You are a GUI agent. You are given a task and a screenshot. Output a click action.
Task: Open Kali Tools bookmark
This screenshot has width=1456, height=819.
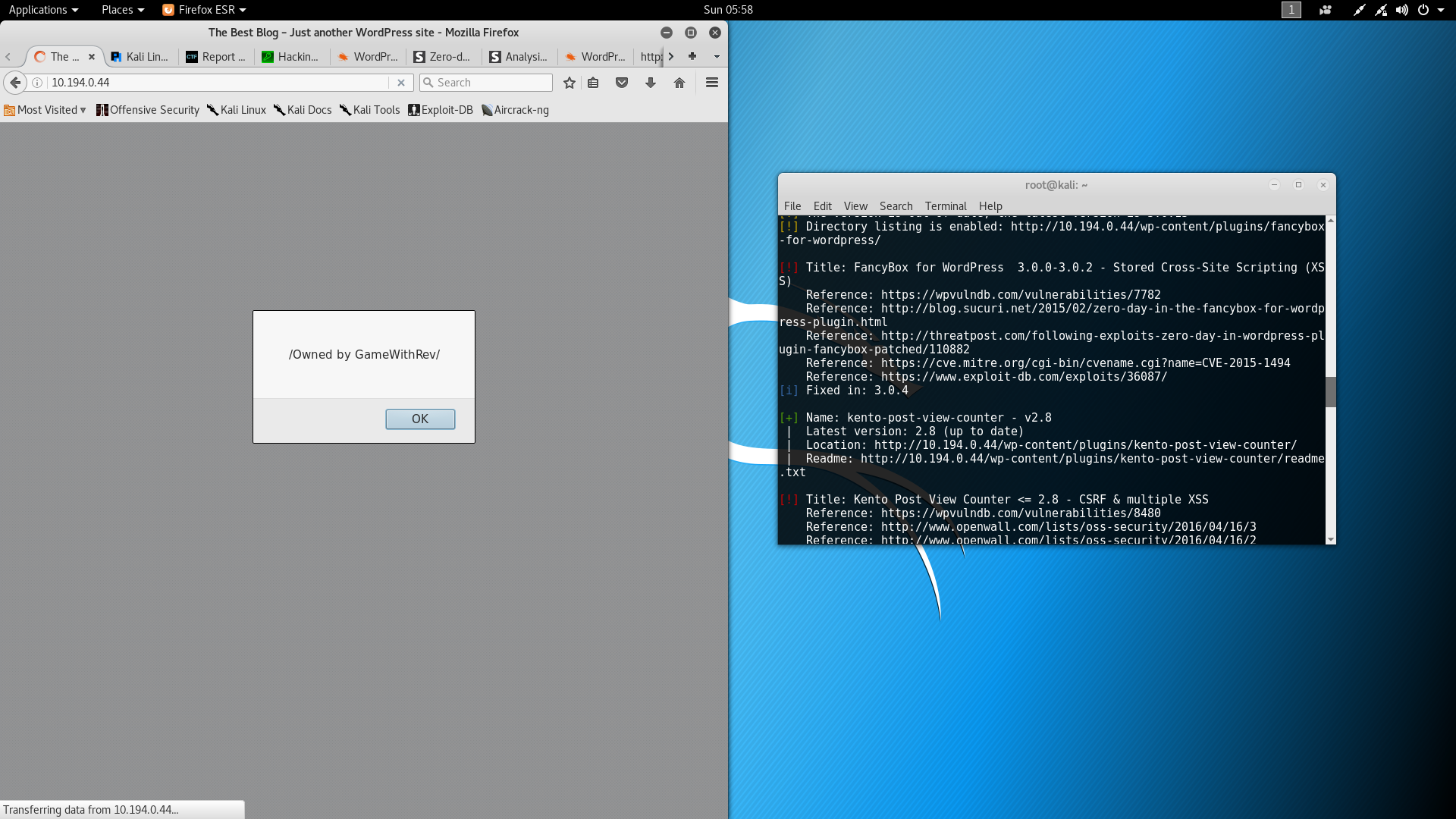pyautogui.click(x=370, y=110)
